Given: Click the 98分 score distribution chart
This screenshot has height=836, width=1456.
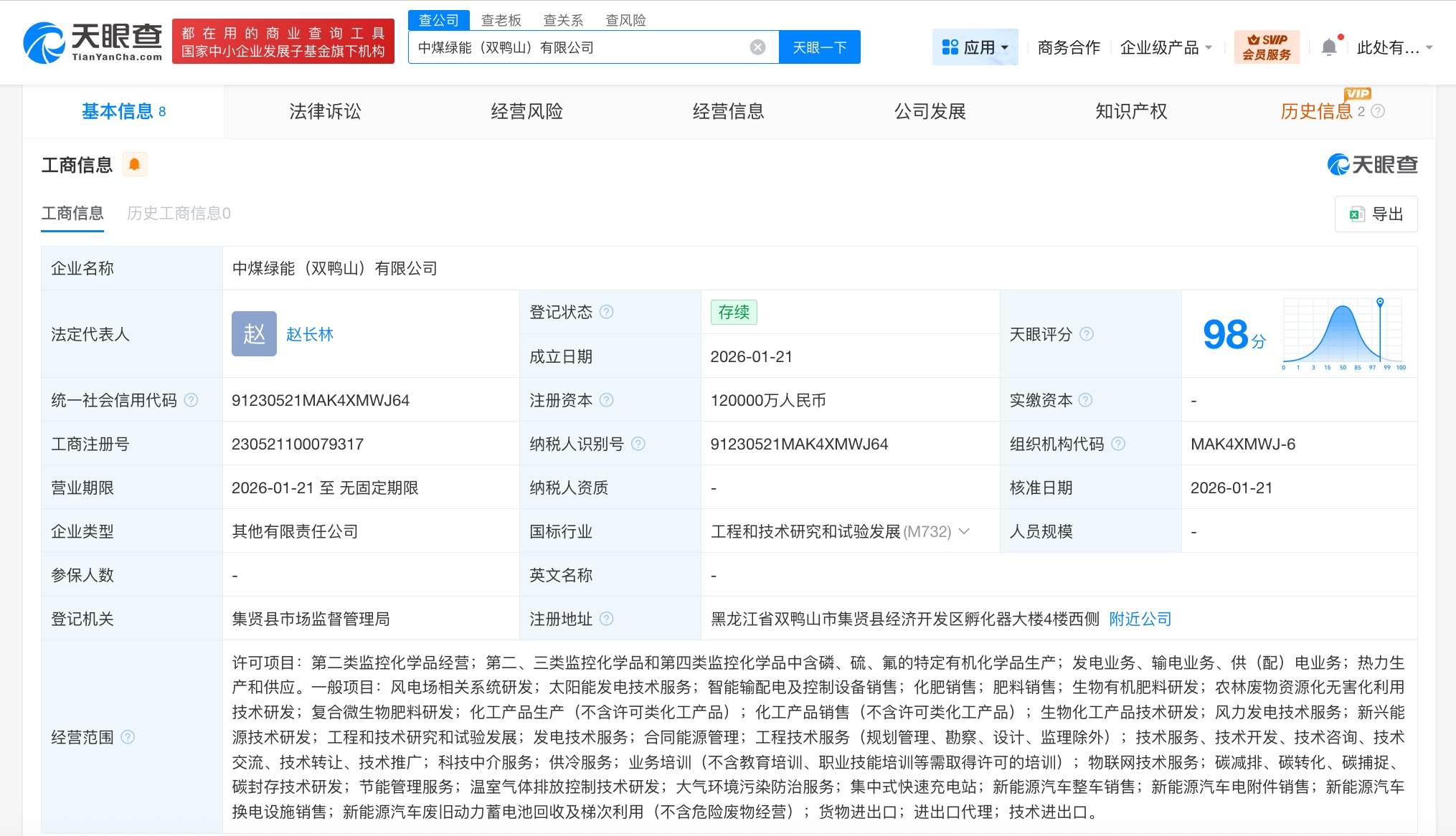Looking at the screenshot, I should click(1341, 334).
